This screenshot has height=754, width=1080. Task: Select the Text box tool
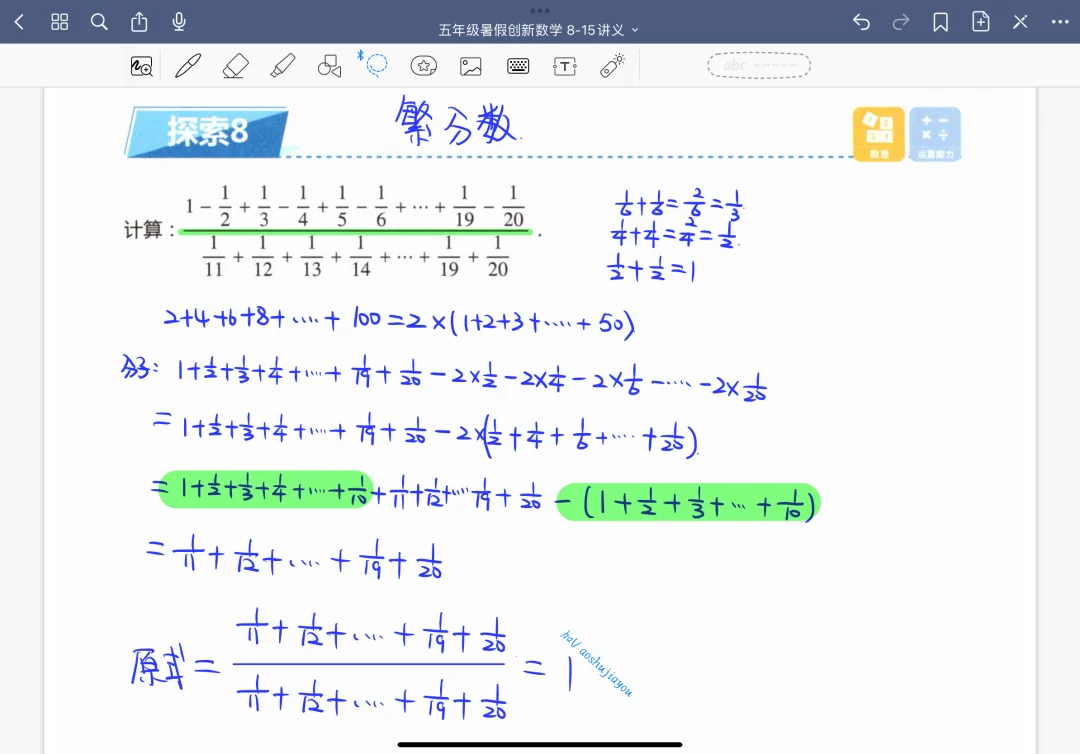(565, 66)
